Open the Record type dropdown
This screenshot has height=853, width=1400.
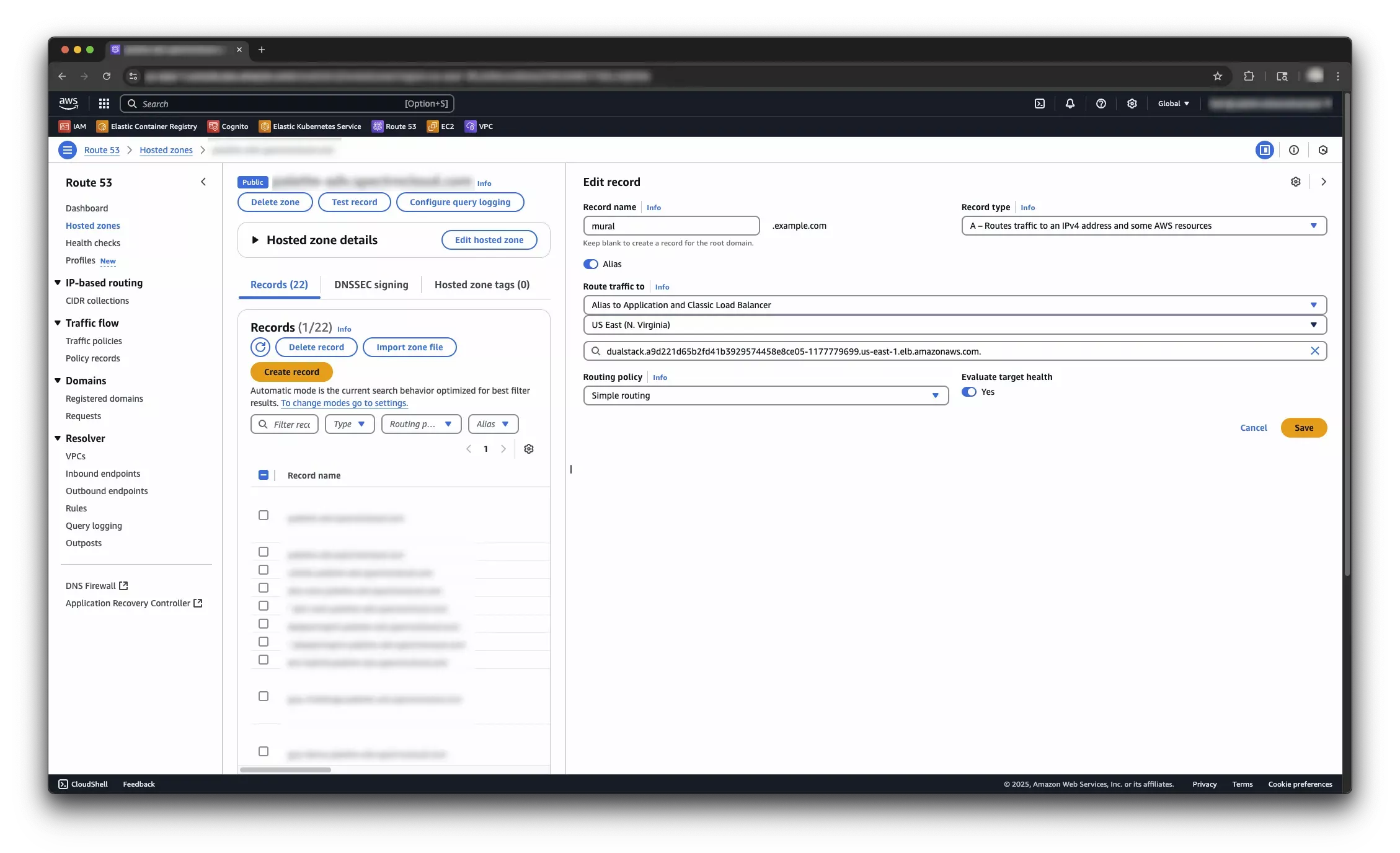(1143, 226)
